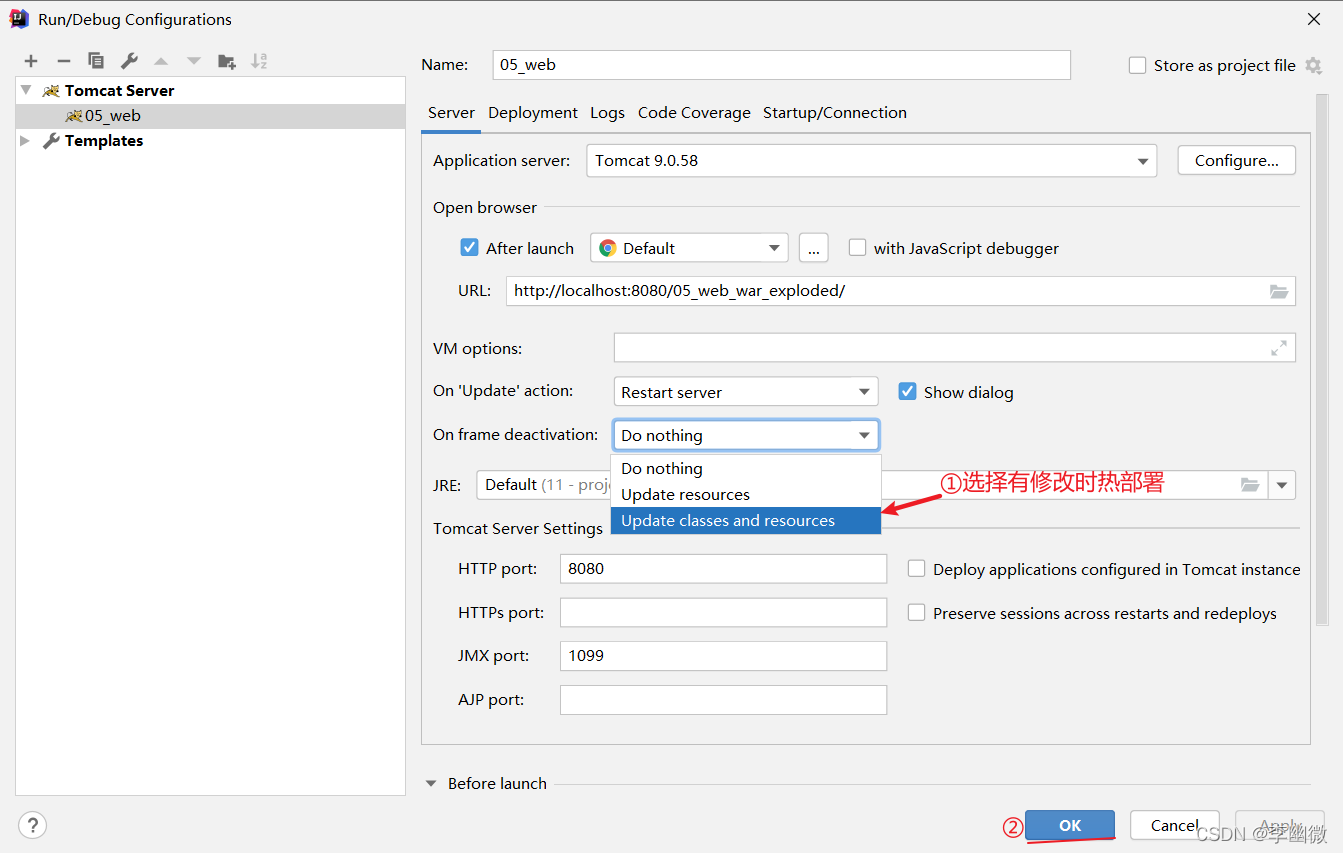
Task: Sort configurations alphabetically icon
Action: 259,61
